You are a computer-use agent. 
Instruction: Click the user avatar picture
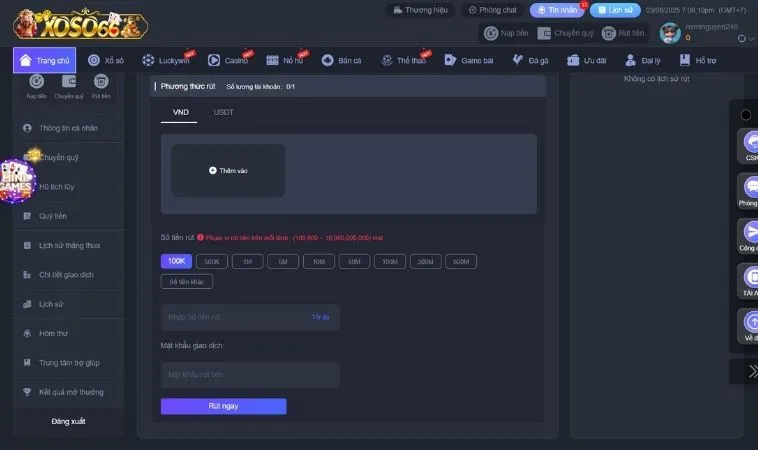click(x=670, y=33)
